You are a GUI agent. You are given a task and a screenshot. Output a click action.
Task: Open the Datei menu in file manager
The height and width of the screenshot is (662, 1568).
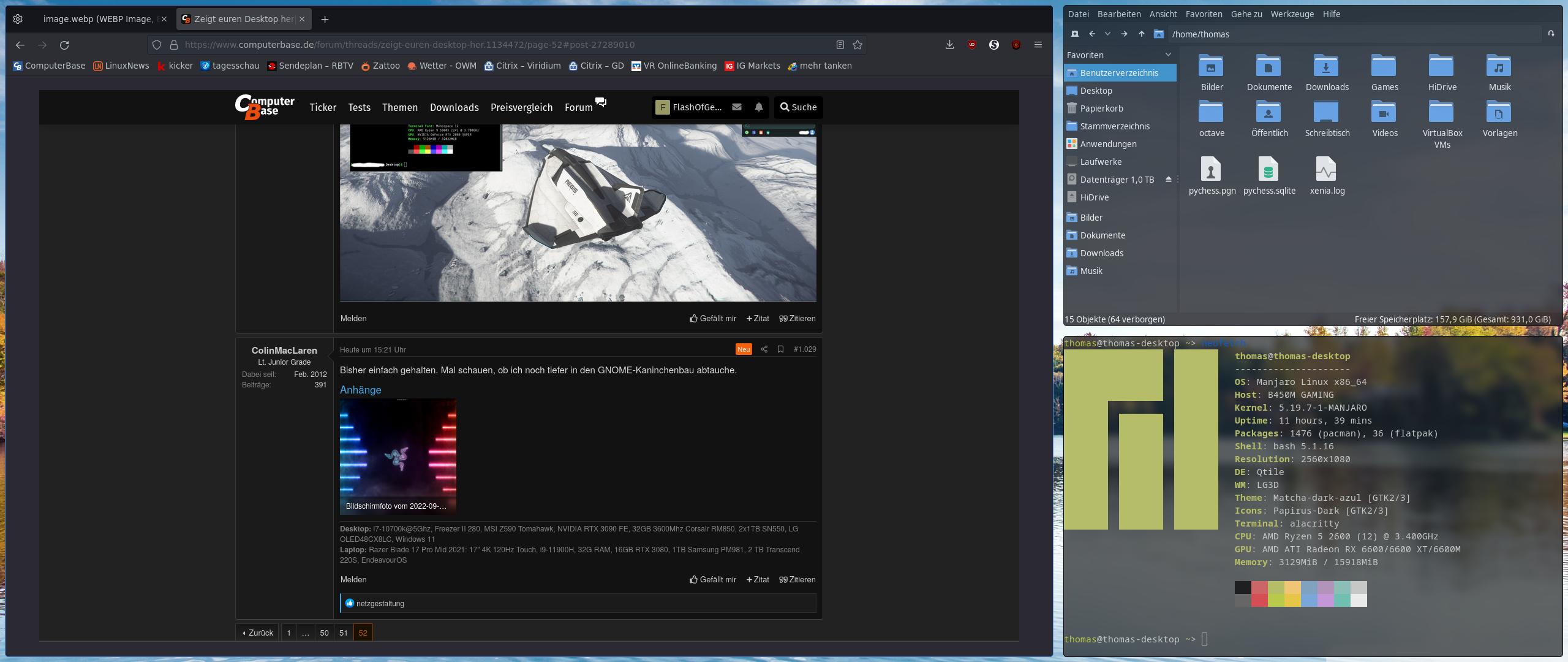pyautogui.click(x=1078, y=14)
